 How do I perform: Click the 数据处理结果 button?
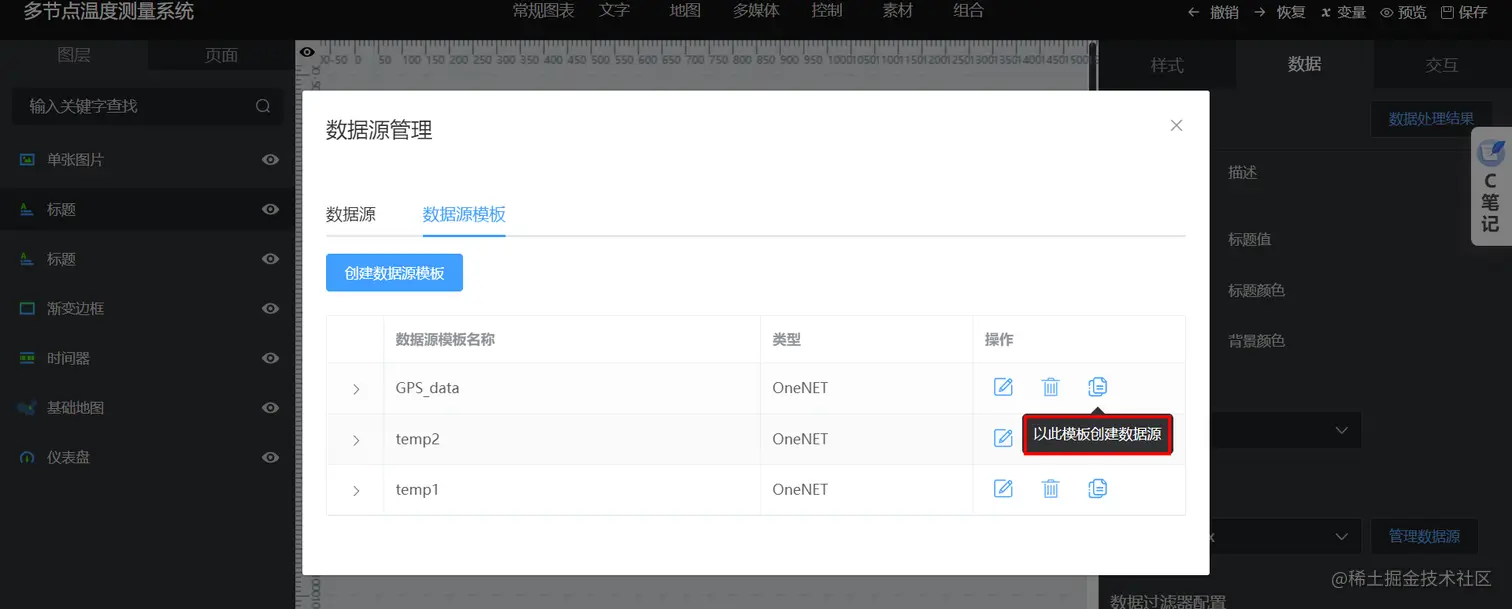pos(1431,119)
